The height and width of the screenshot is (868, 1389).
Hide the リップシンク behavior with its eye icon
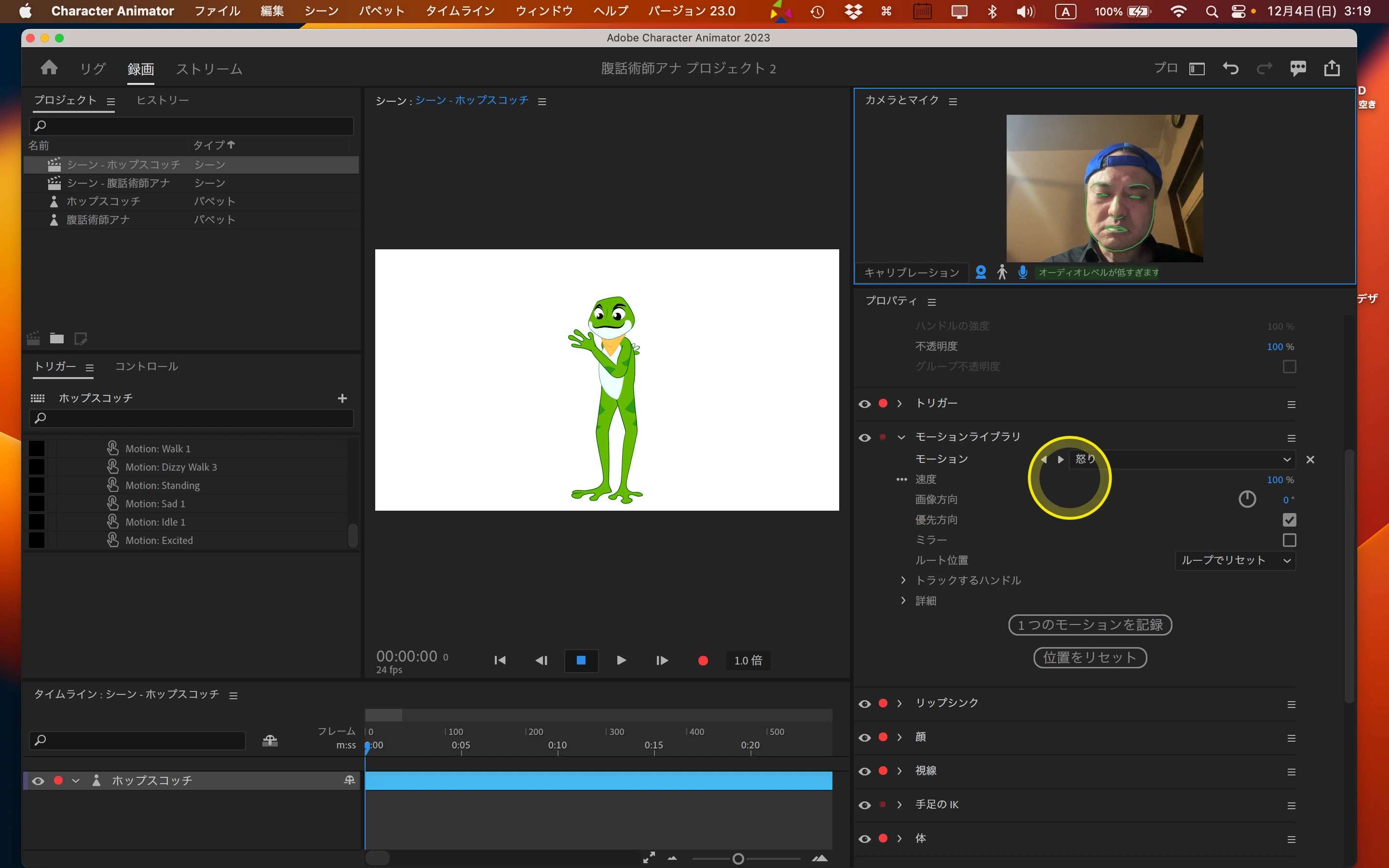(x=864, y=704)
